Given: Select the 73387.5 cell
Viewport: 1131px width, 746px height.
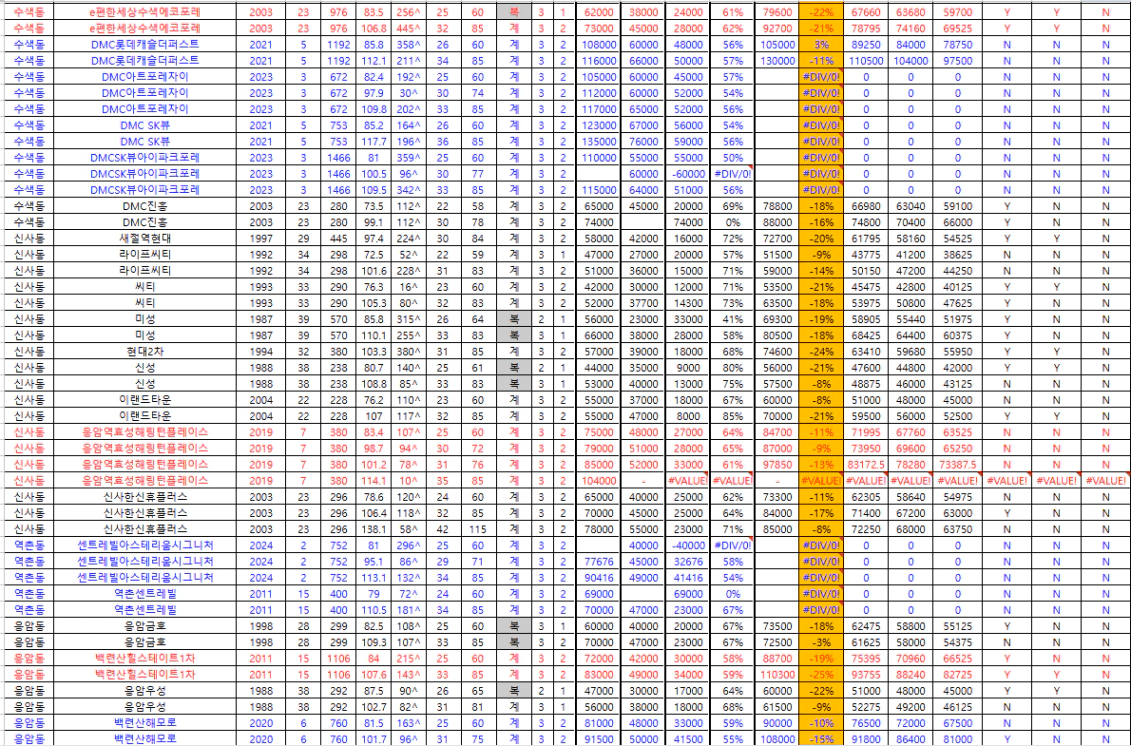Looking at the screenshot, I should click(x=957, y=465).
